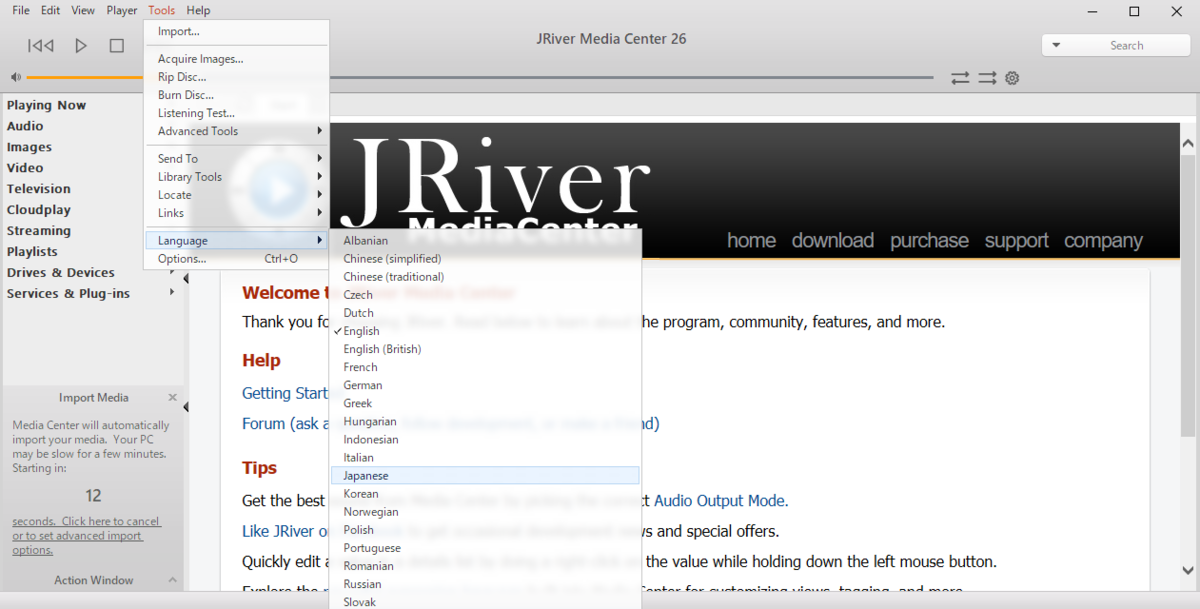Open Playlists in sidebar
Screen dimensions: 1200x609
[32, 252]
